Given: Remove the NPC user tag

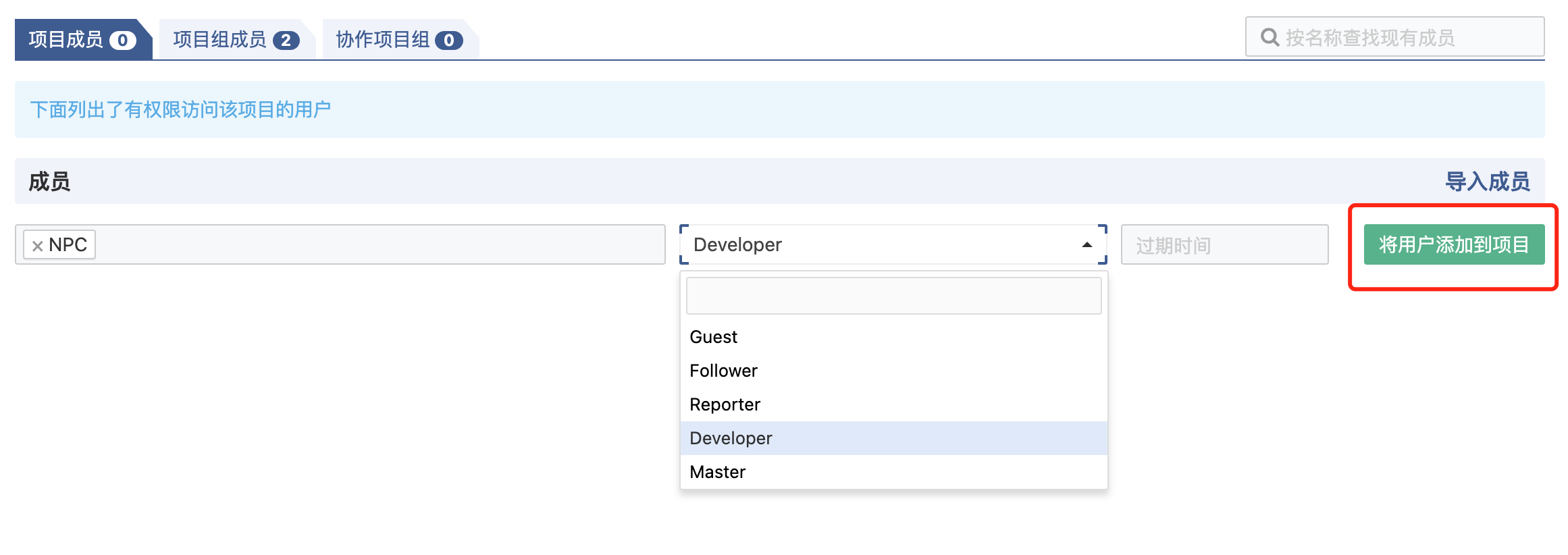Looking at the screenshot, I should pyautogui.click(x=38, y=246).
